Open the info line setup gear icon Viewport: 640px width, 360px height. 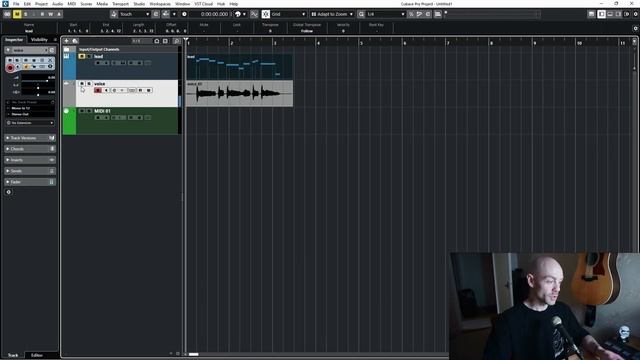pyautogui.click(x=635, y=29)
